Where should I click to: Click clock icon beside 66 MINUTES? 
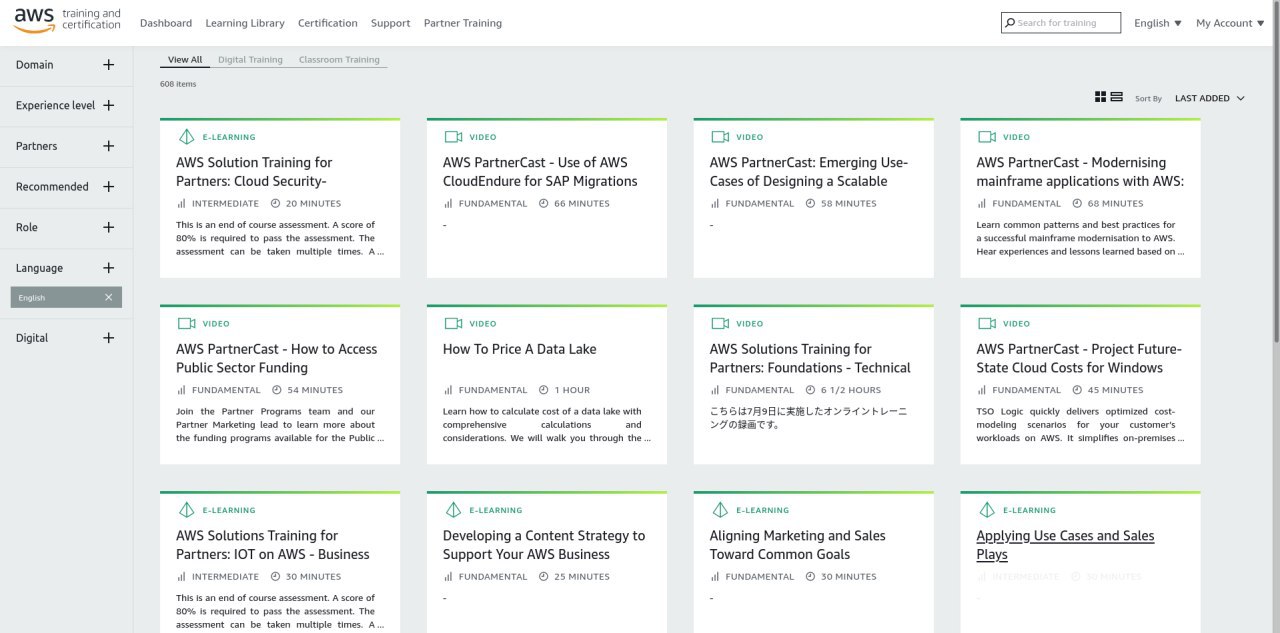543,203
